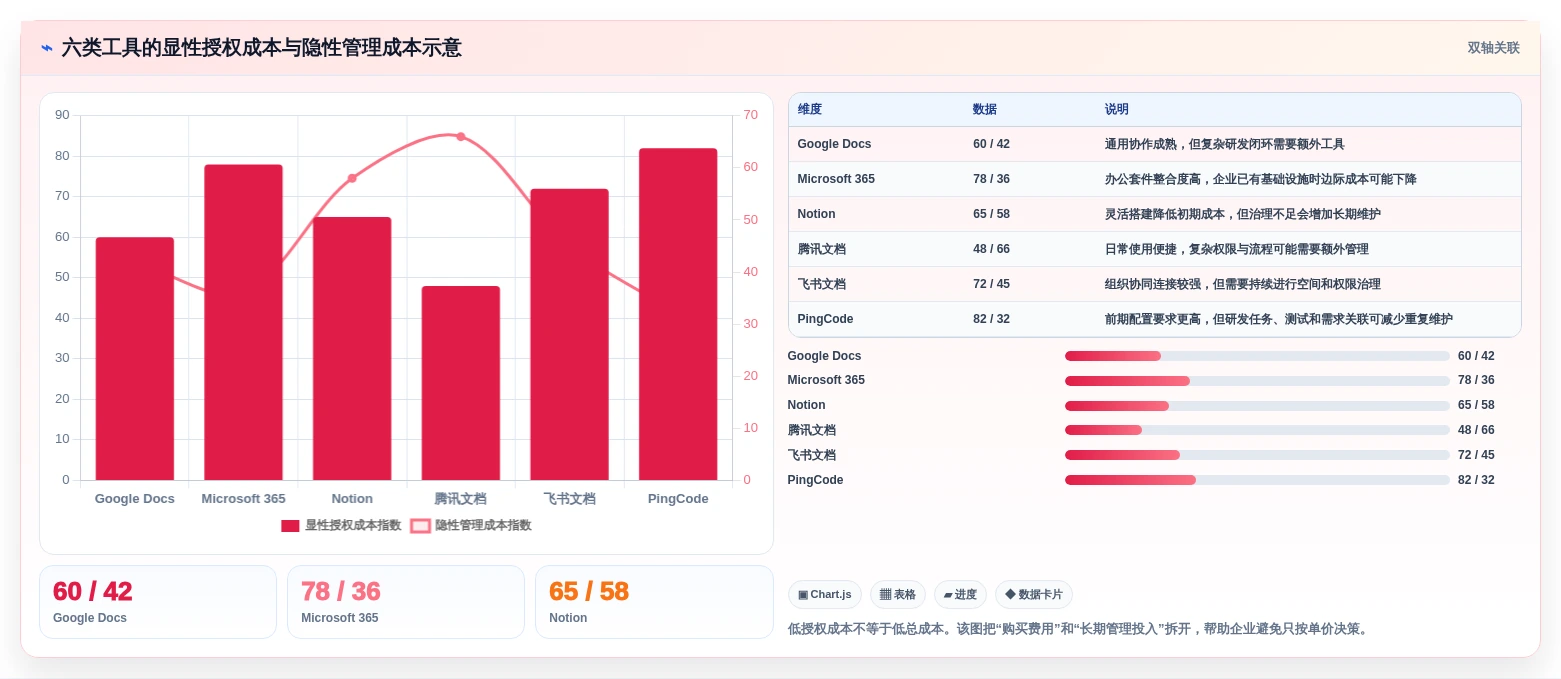The height and width of the screenshot is (679, 1561).
Task: Click the 进度 tag chip
Action: (x=960, y=595)
